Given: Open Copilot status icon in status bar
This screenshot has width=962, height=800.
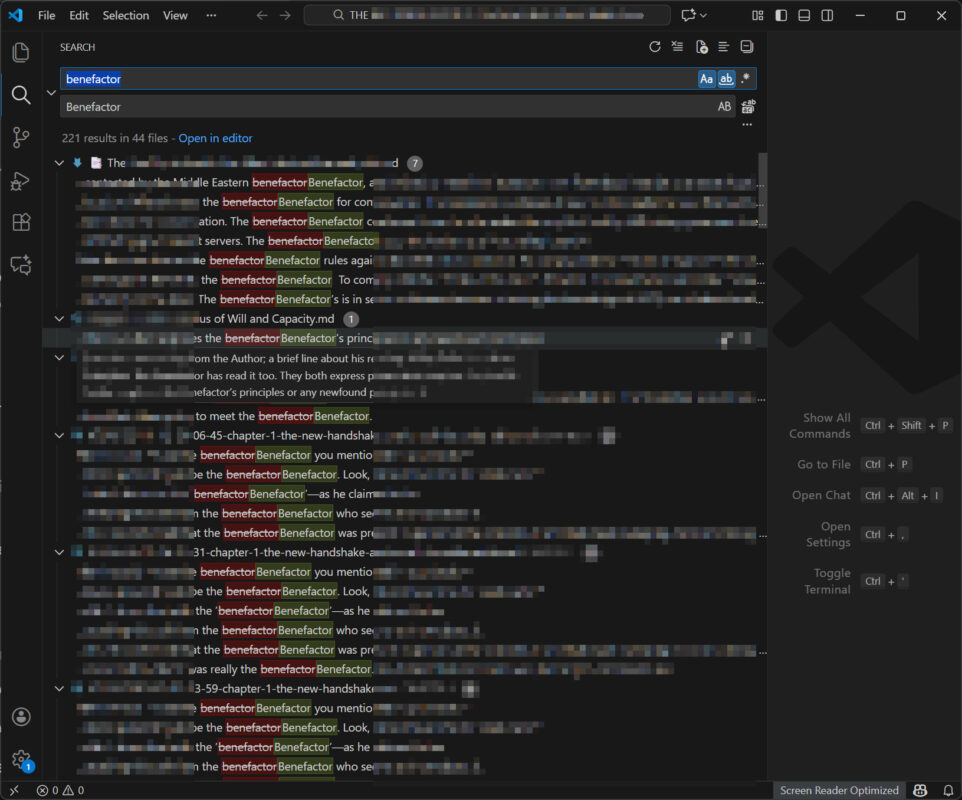Looking at the screenshot, I should (920, 791).
